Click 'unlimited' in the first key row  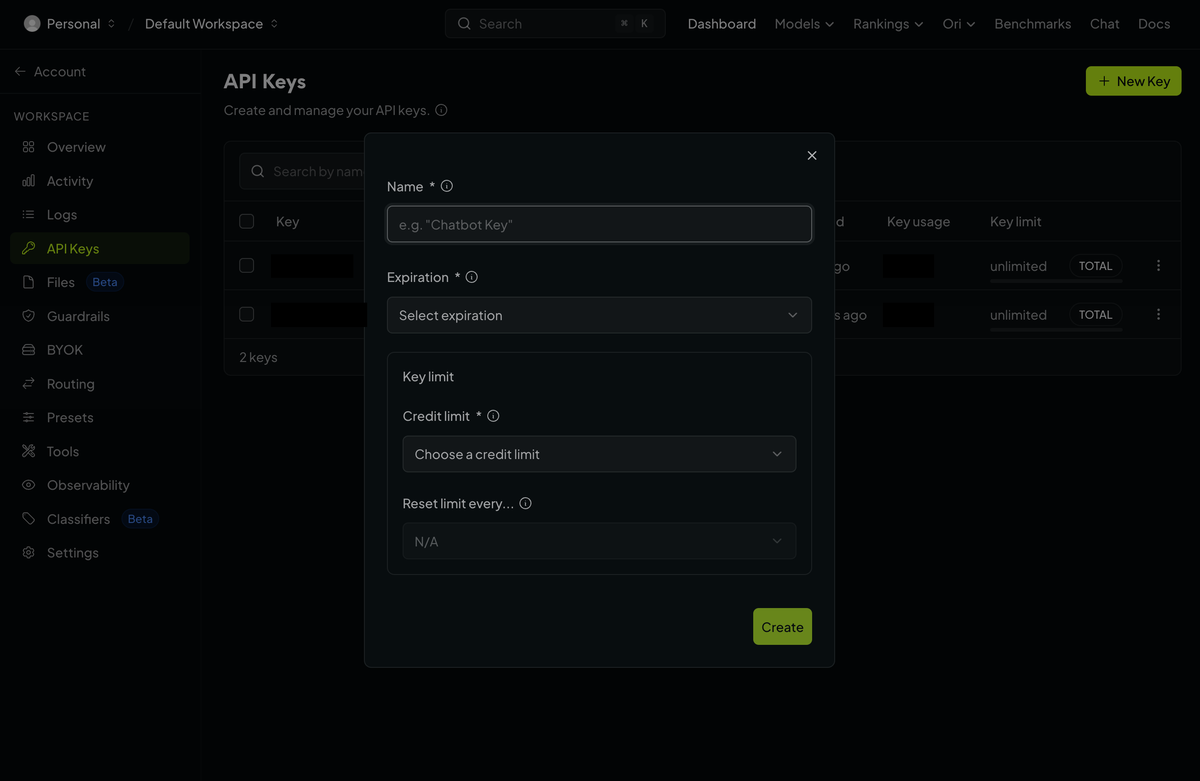1018,266
